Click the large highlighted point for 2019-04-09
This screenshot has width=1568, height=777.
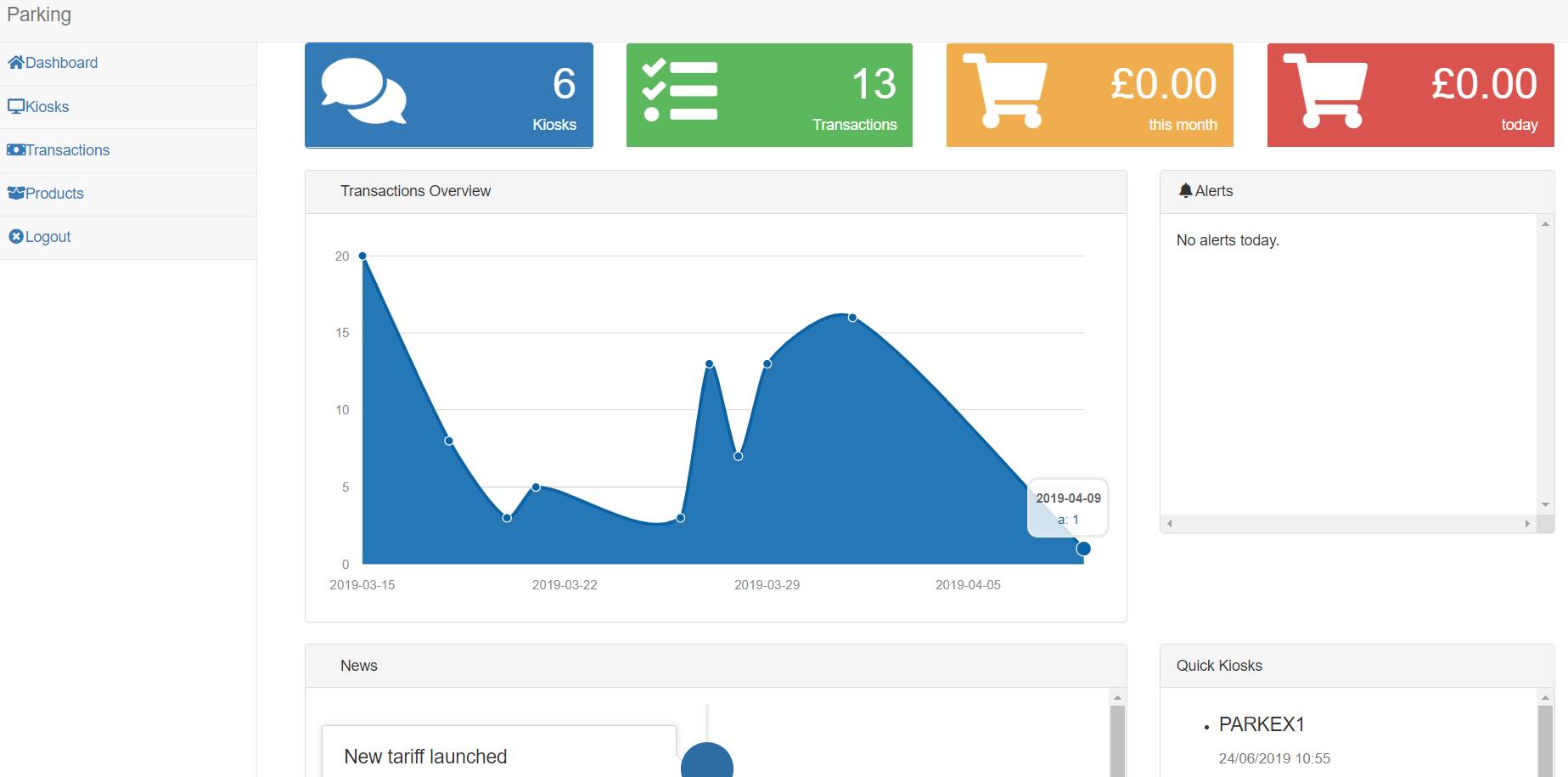1083,549
